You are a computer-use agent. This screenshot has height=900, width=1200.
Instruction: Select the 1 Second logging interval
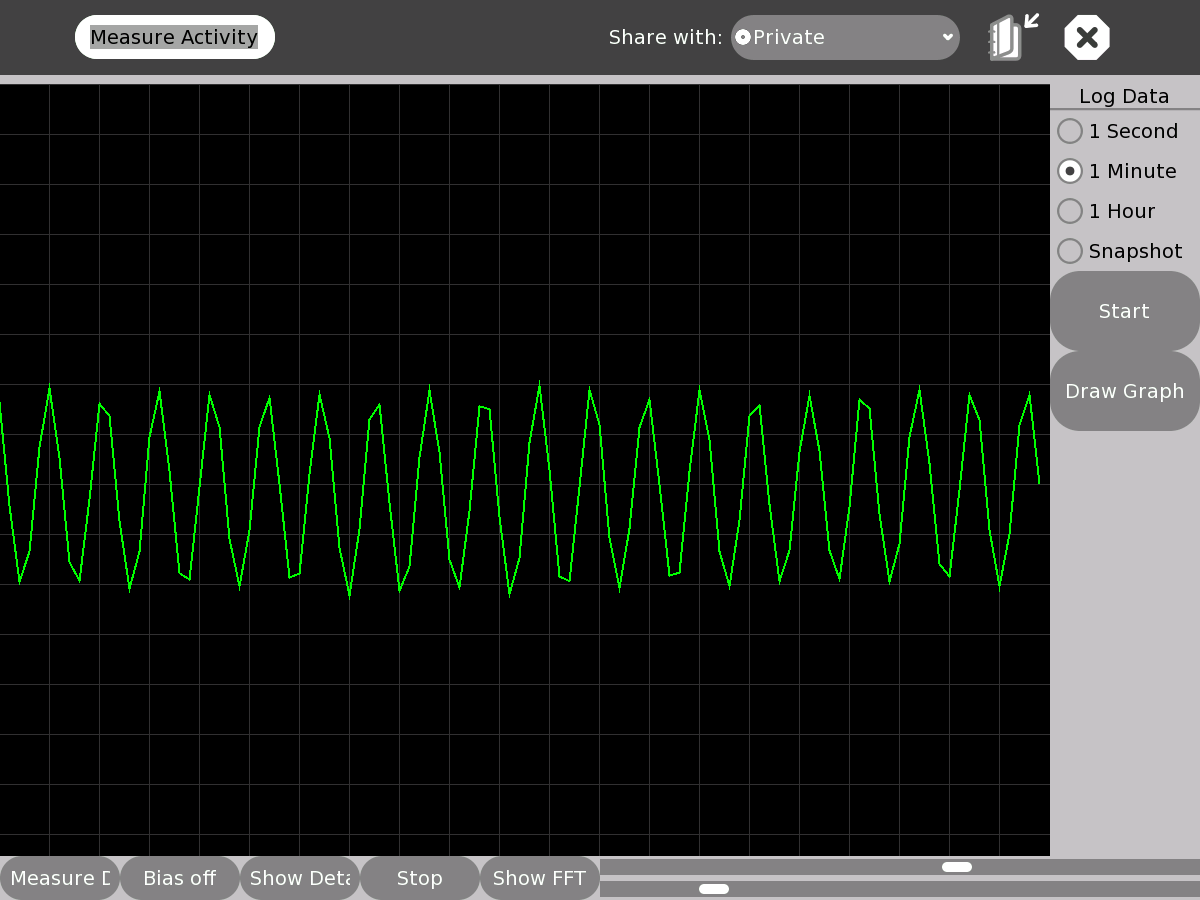coord(1070,131)
